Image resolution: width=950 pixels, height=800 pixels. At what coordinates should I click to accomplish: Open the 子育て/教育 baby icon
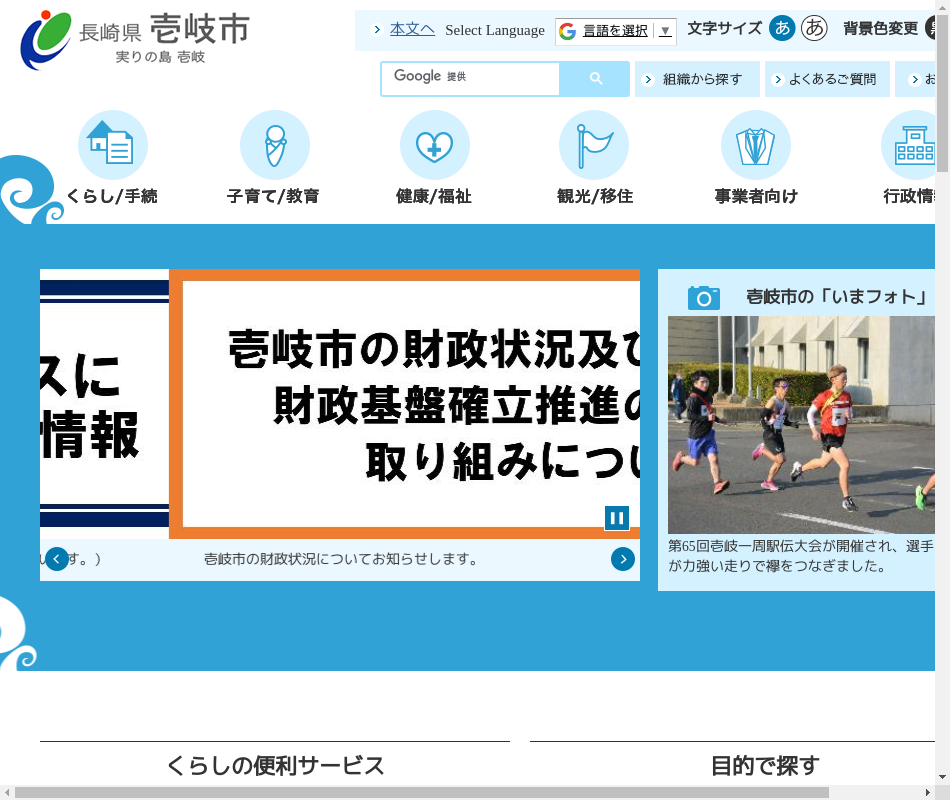coord(274,146)
